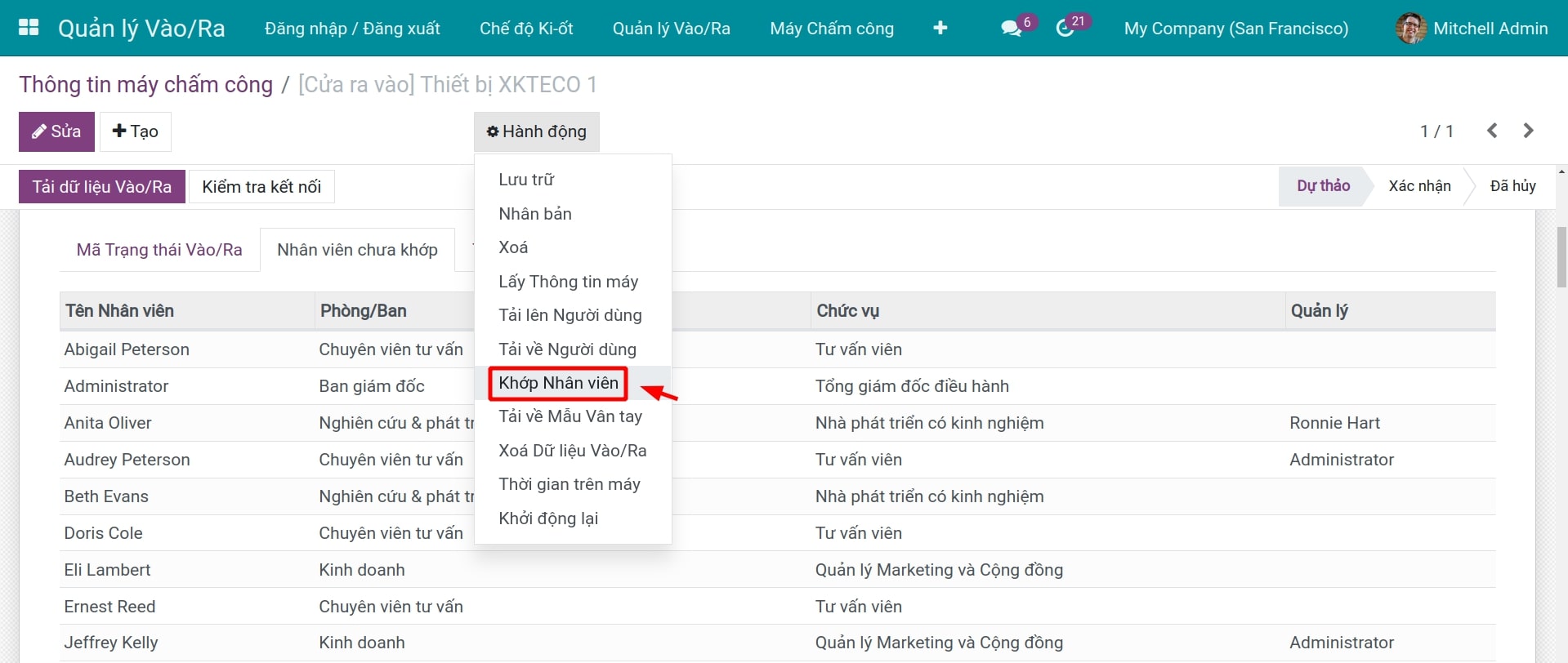Open the activities clock icon
The height and width of the screenshot is (663, 1568).
1065,28
